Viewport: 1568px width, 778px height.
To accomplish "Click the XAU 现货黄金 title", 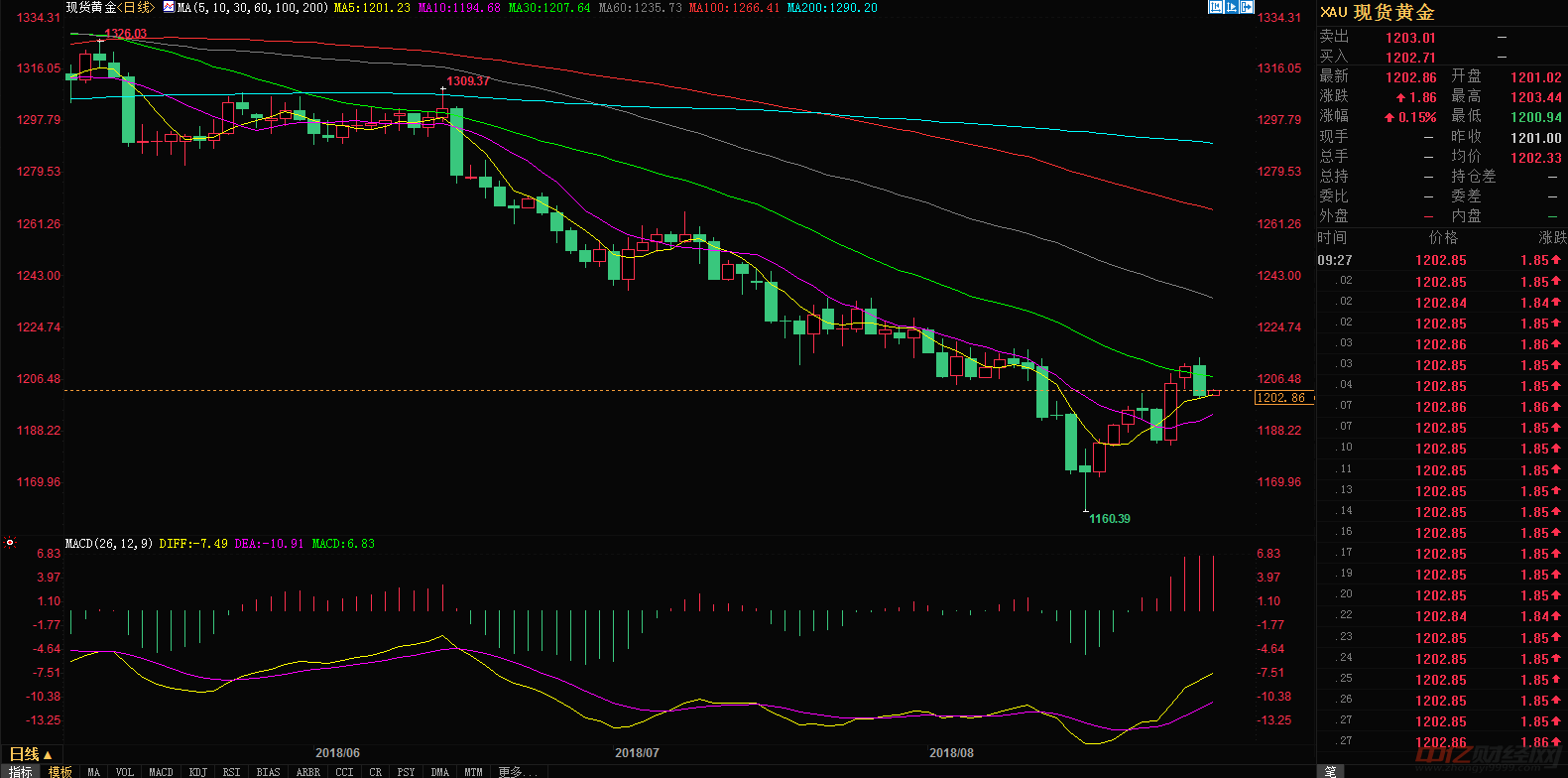I will click(x=1378, y=13).
